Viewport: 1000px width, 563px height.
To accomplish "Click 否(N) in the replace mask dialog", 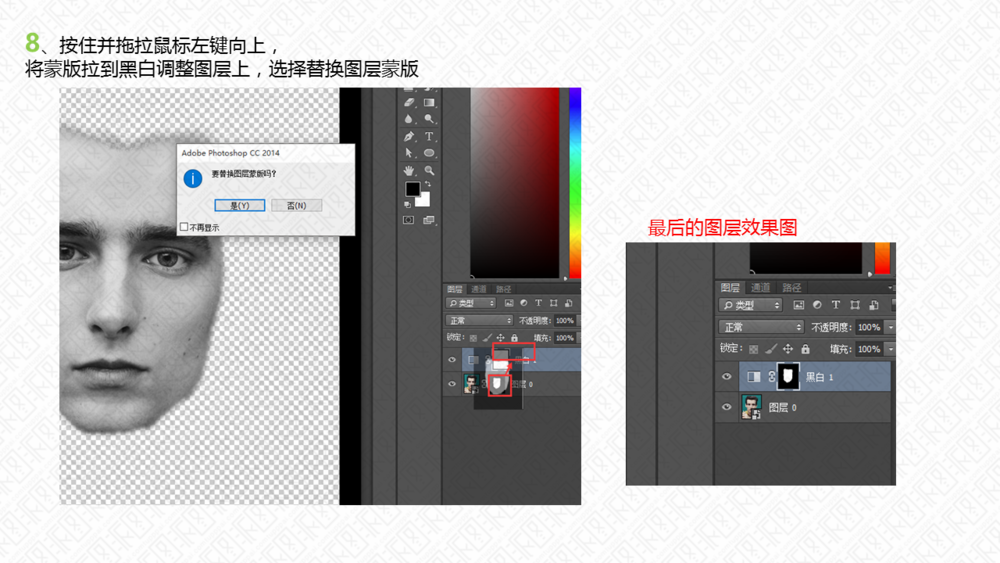I will coord(297,205).
